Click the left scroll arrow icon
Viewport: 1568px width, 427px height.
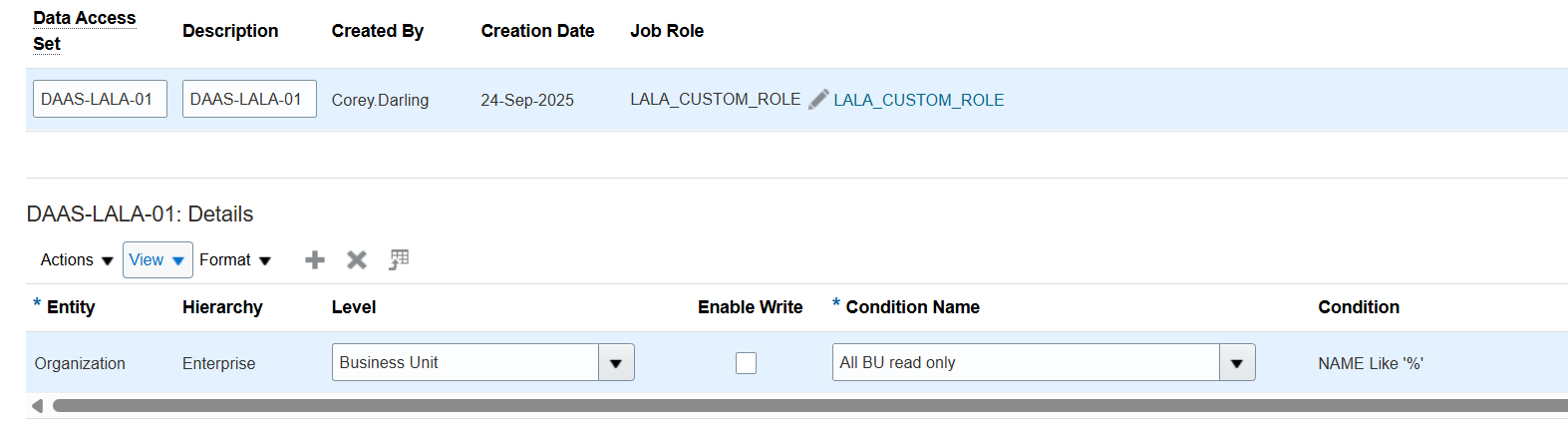pyautogui.click(x=37, y=406)
